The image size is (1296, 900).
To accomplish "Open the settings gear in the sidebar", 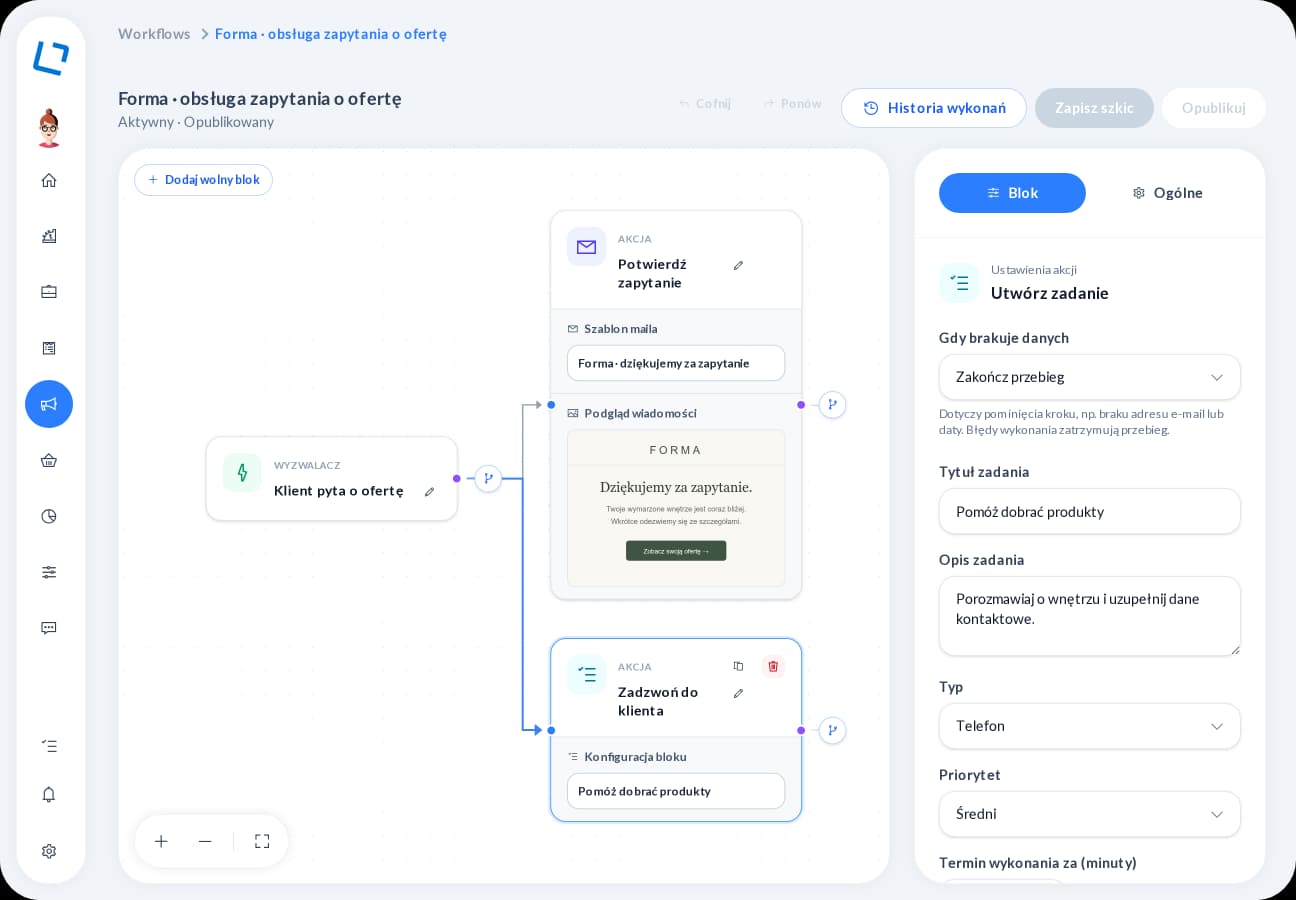I will tap(49, 851).
